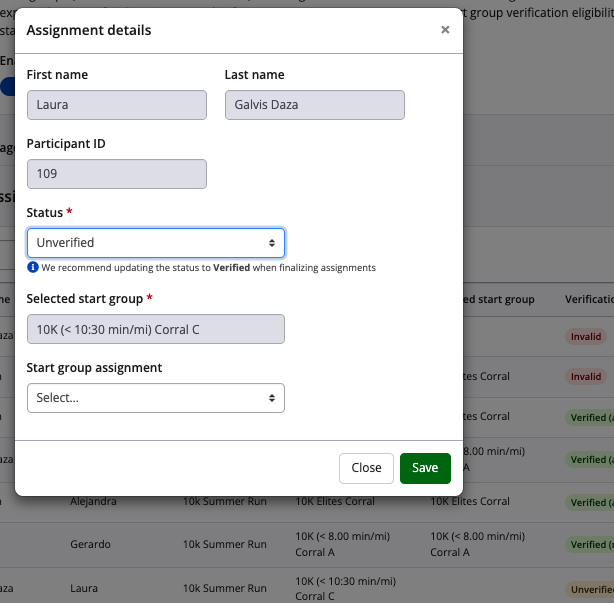
Task: Select the Gerardo cell in the table
Action: [91, 545]
